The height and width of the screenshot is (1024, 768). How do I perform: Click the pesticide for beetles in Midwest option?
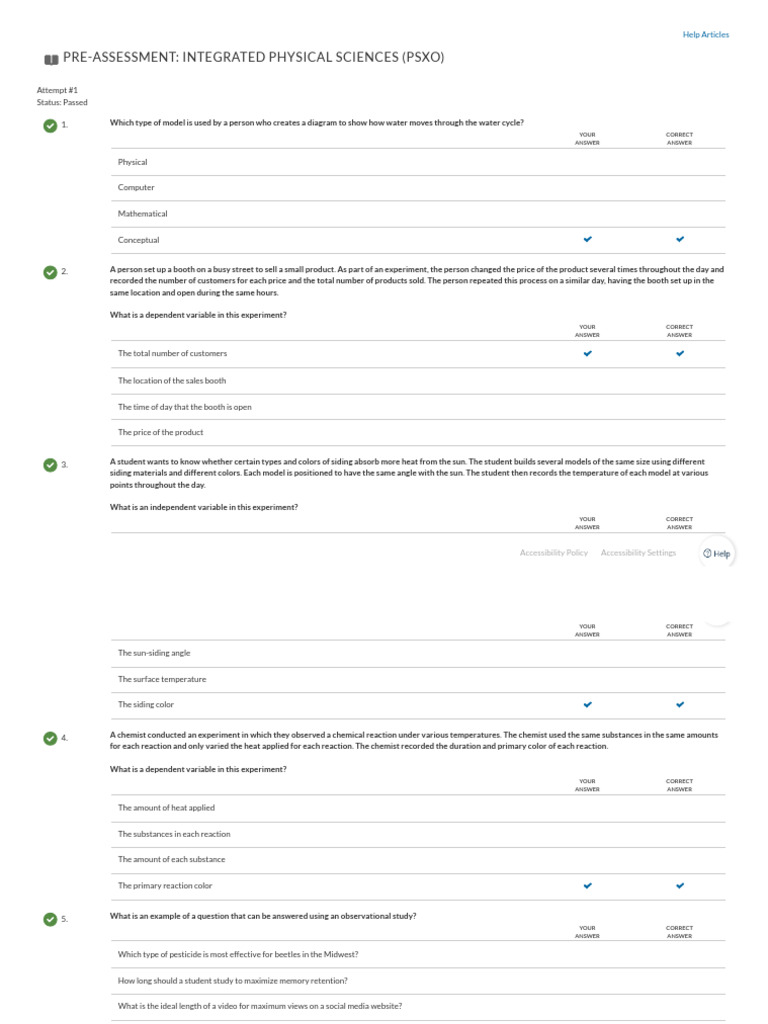click(x=418, y=954)
